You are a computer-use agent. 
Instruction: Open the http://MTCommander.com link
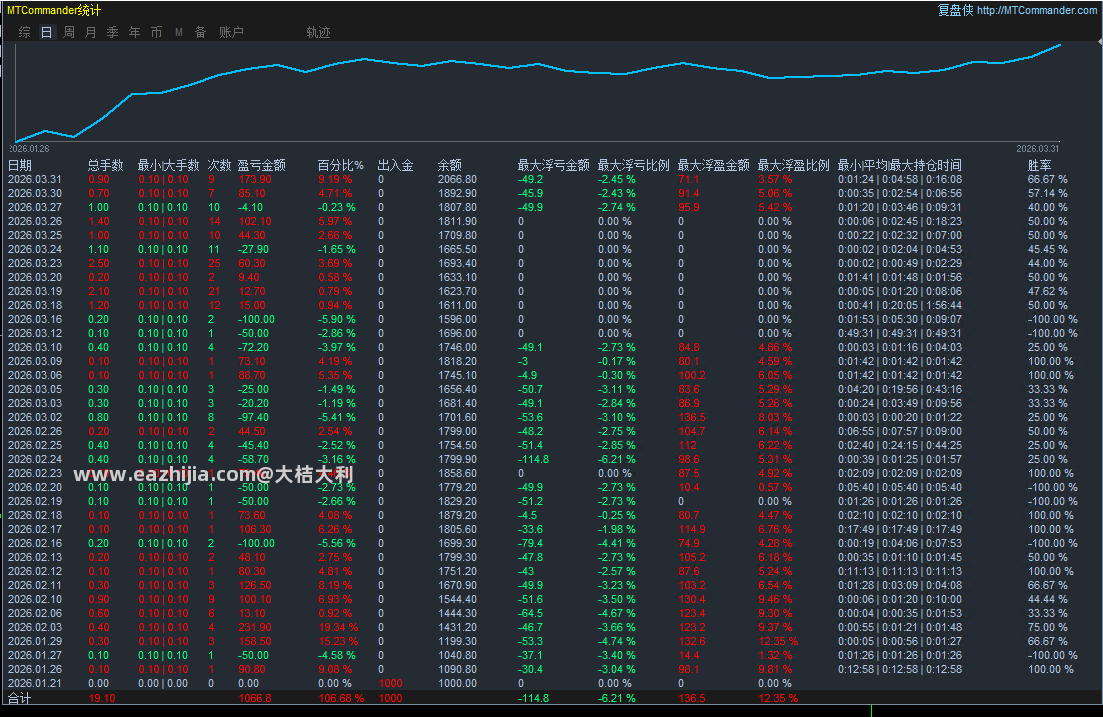click(x=1037, y=10)
